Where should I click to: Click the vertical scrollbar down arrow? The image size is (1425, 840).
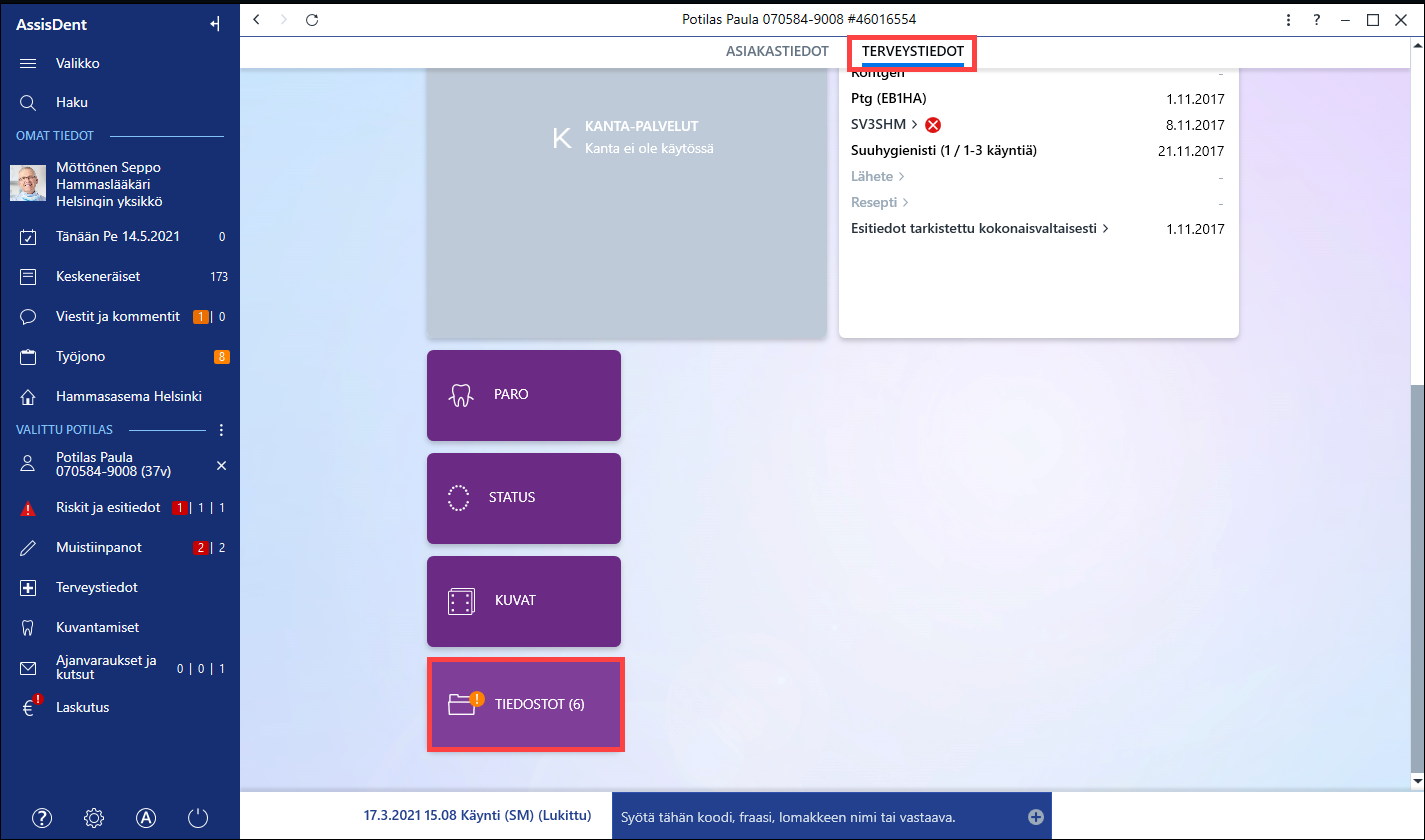tap(1417, 780)
